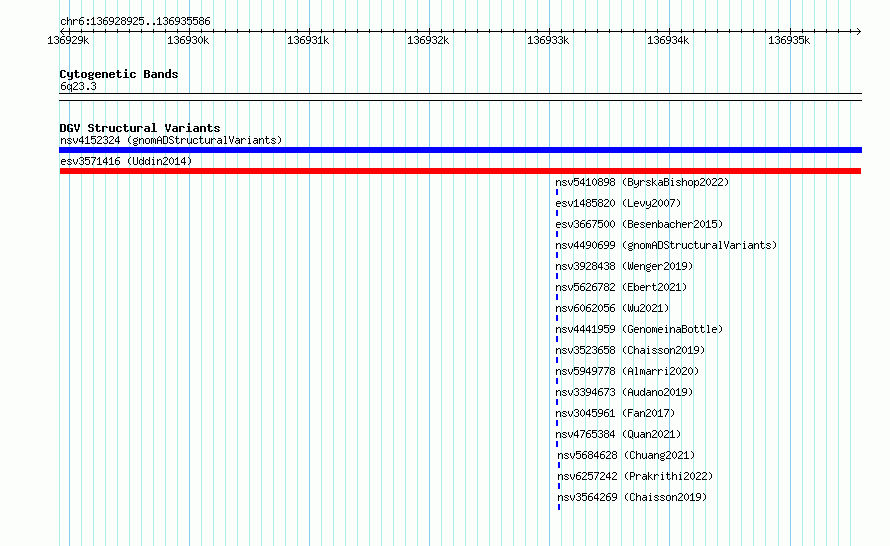Select esv1485820 (Levy2007) variant
Image resolution: width=890 pixels, height=546 pixels.
click(618, 203)
